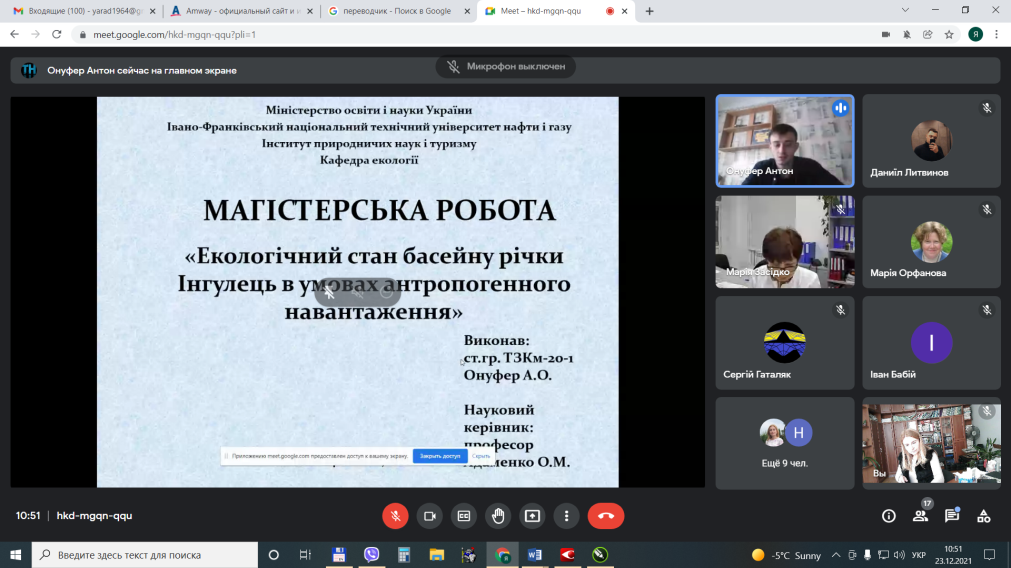The height and width of the screenshot is (568, 1011).
Task: Switch to Amway tab
Action: pyautogui.click(x=242, y=11)
